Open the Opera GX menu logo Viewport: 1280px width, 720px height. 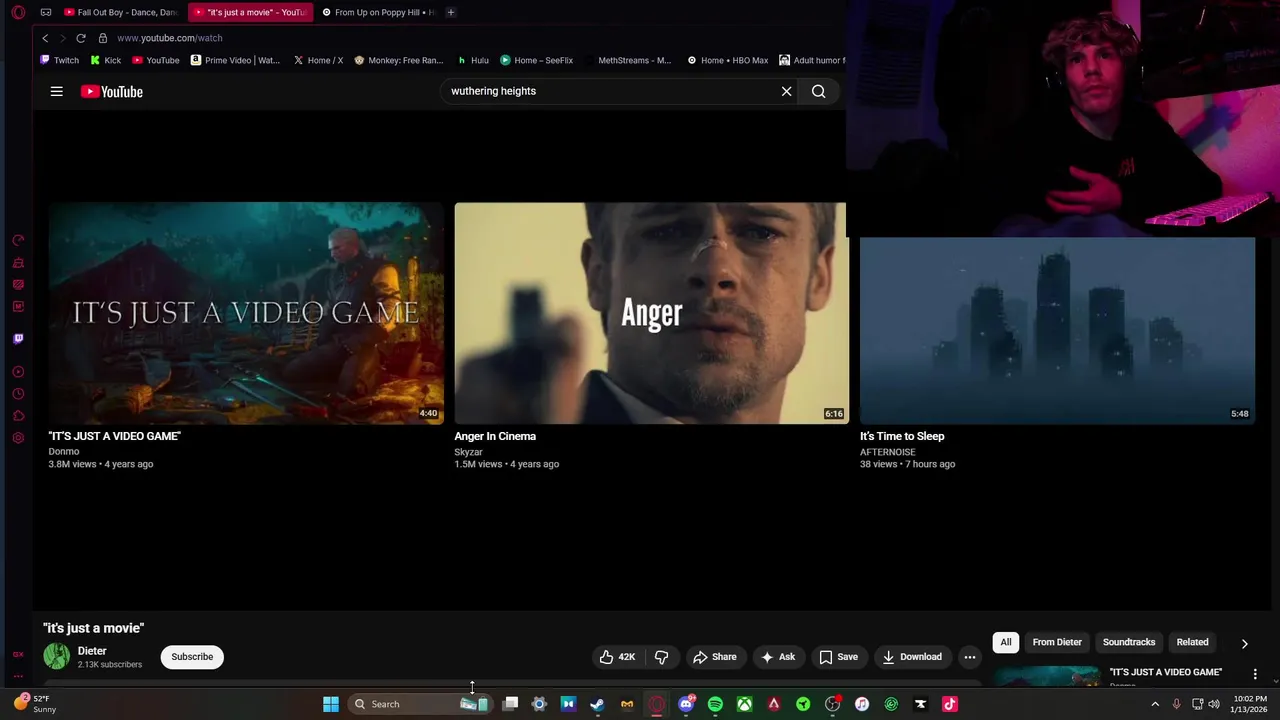tap(18, 12)
